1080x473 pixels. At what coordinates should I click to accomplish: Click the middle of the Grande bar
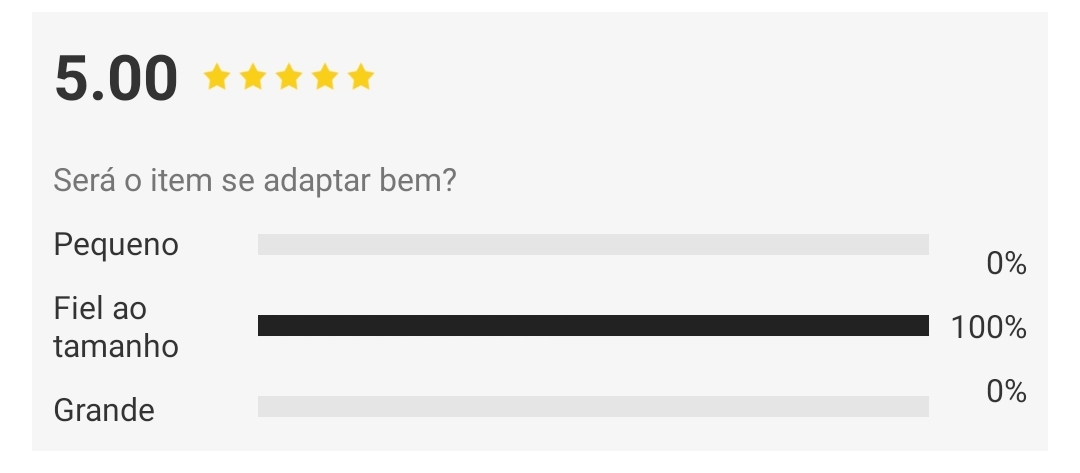click(593, 406)
